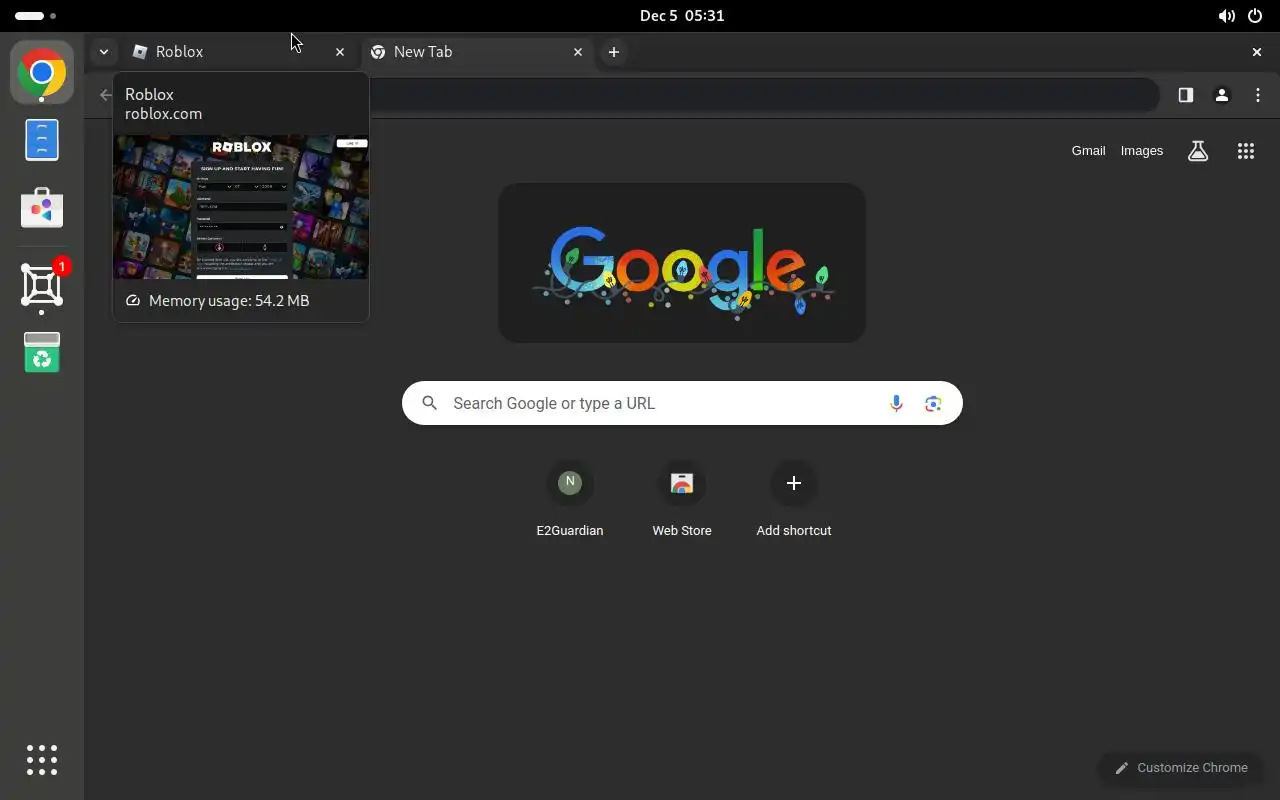This screenshot has width=1280, height=800.
Task: Click the Activities pill in the top bar
Action: pos(36,16)
